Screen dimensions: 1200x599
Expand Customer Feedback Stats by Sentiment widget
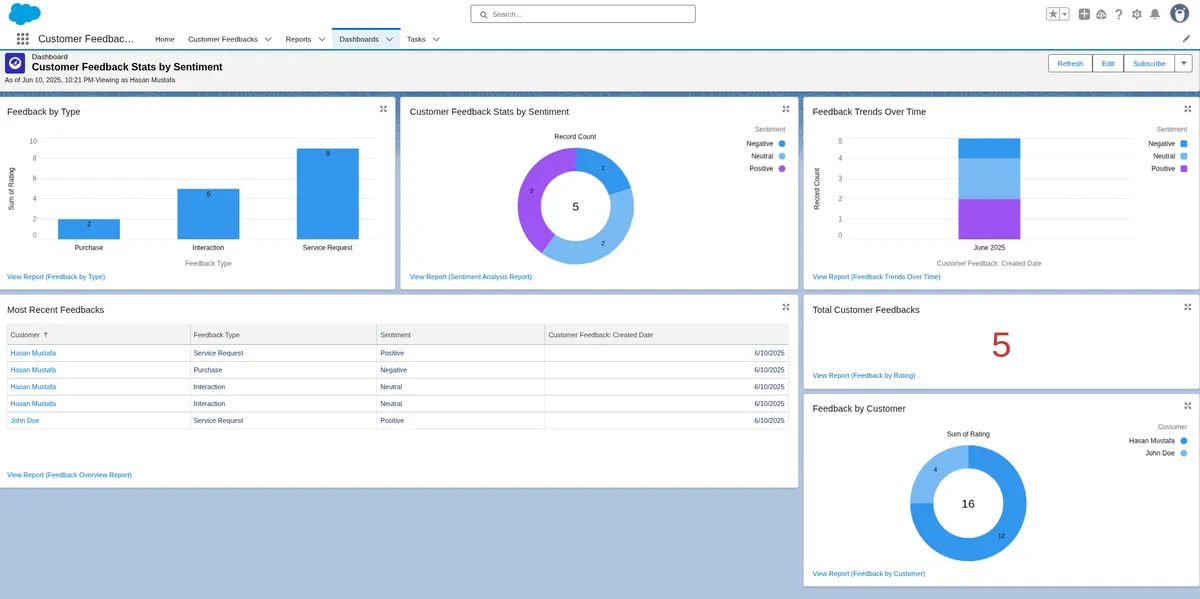pos(785,109)
